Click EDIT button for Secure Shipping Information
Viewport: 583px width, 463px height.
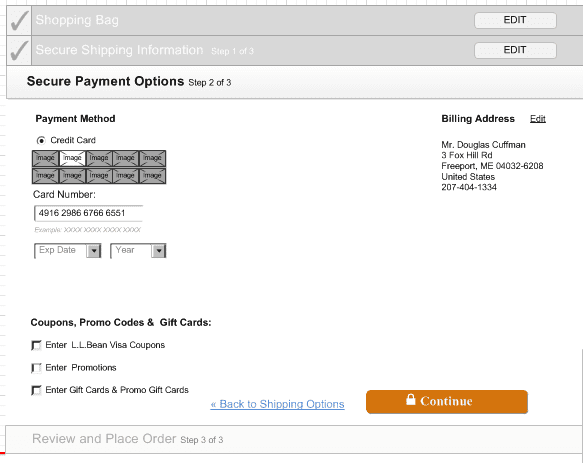tap(515, 51)
